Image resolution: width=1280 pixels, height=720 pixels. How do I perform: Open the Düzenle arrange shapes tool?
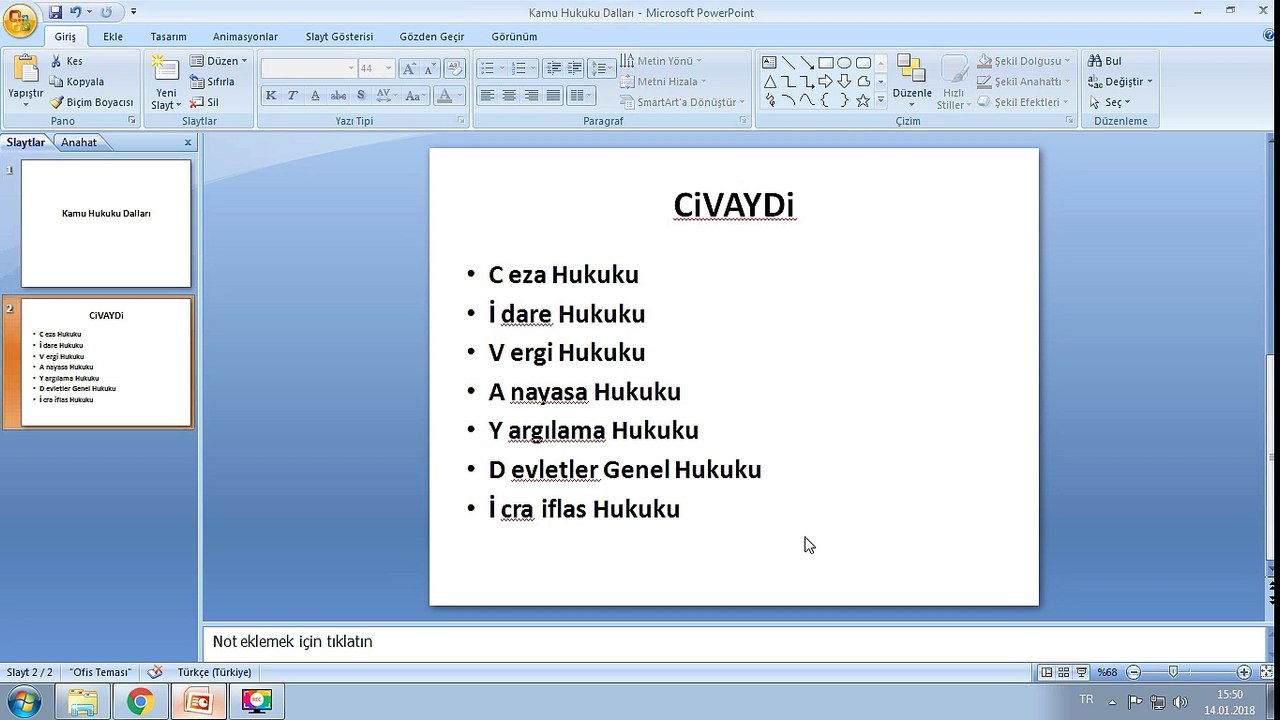tap(911, 82)
